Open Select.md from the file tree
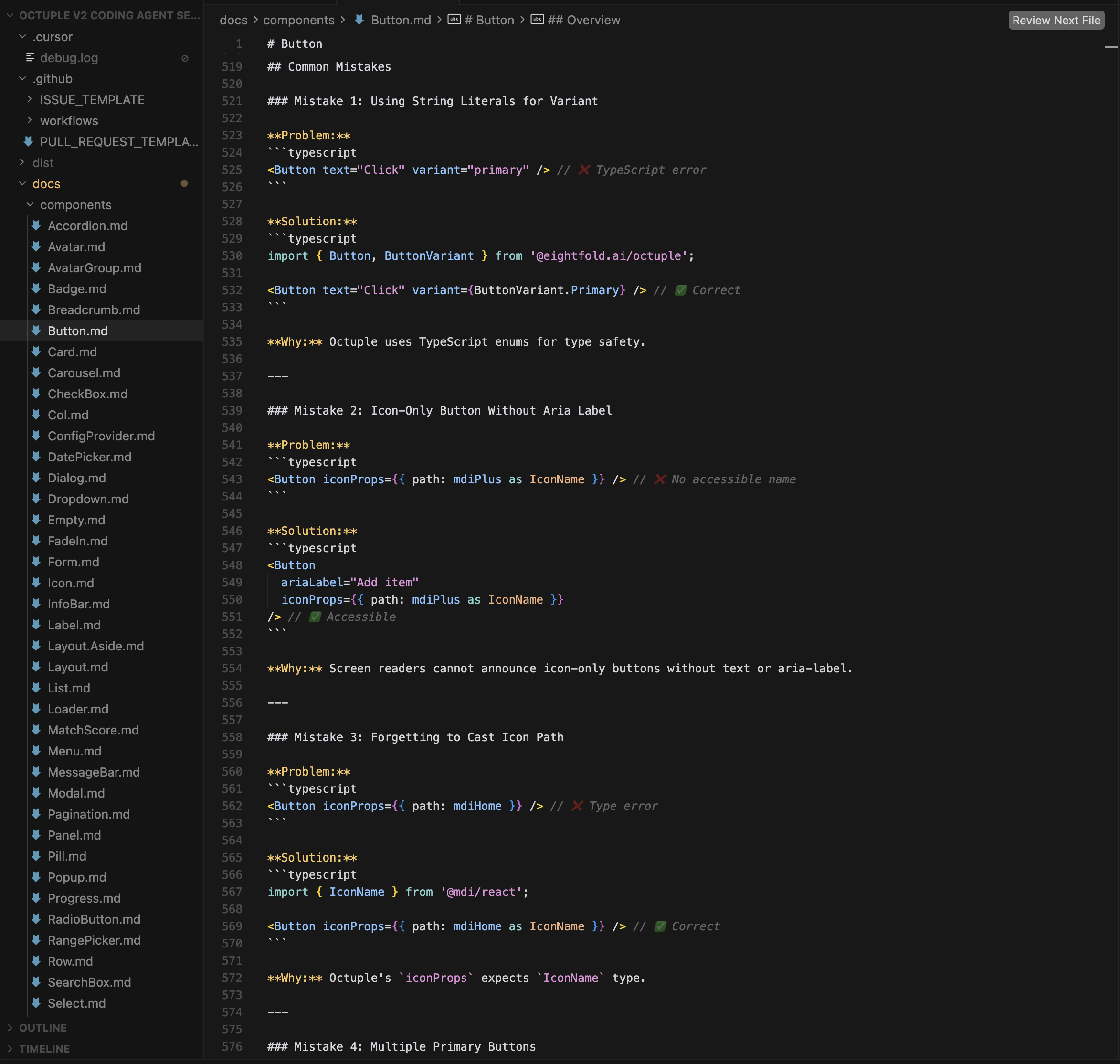1120x1064 pixels. tap(76, 1003)
